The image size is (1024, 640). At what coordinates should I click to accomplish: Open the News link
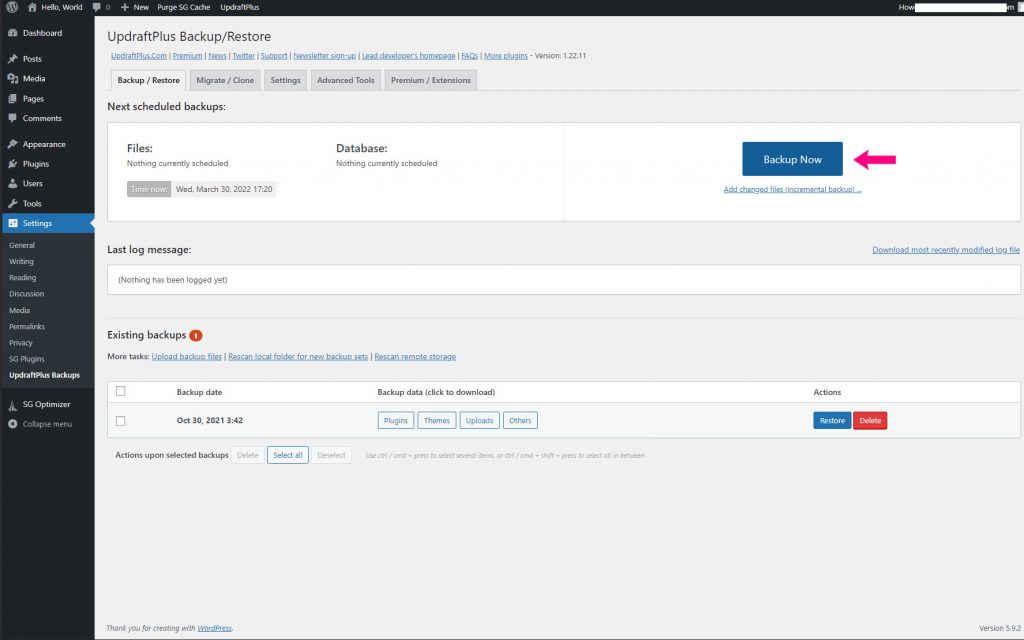tap(217, 56)
